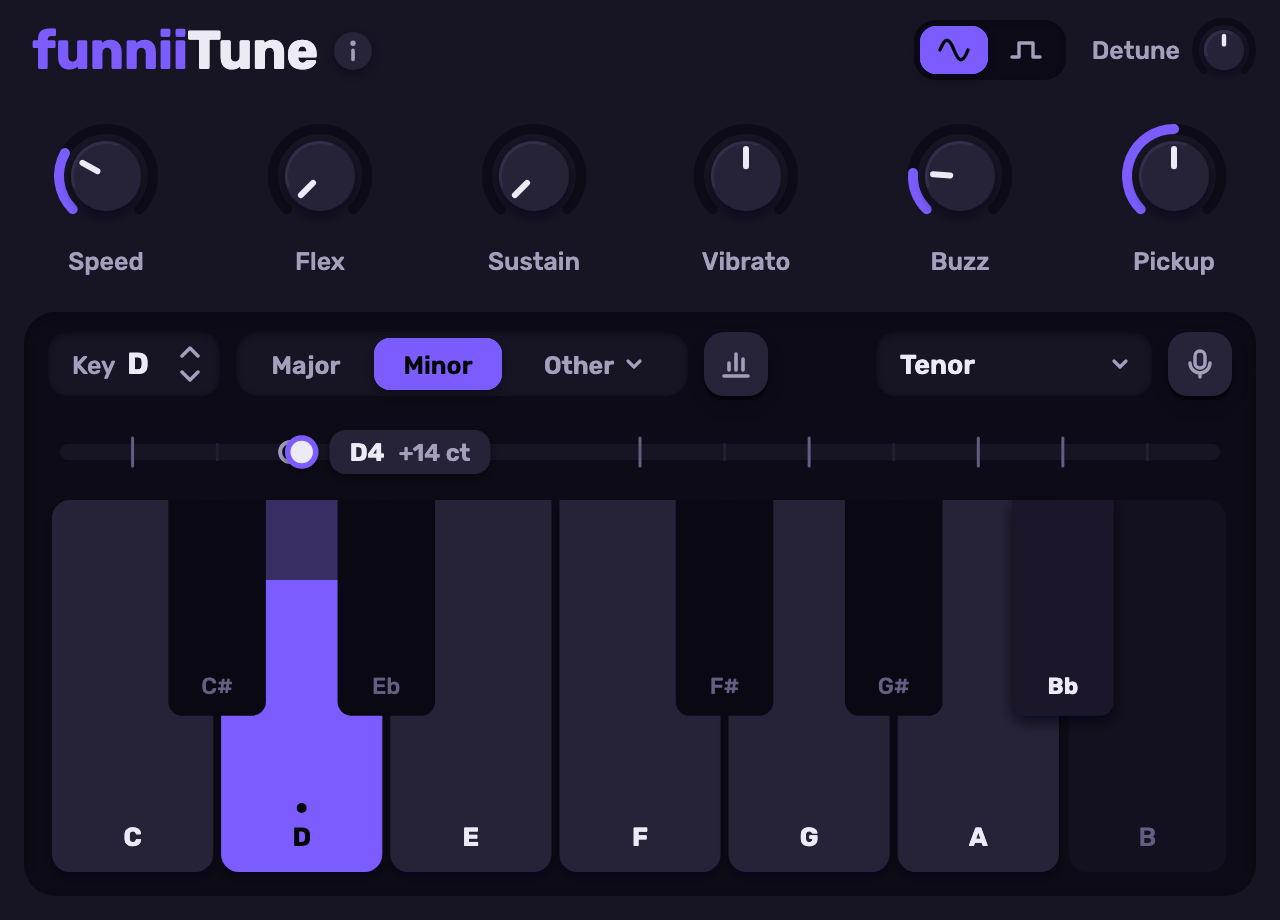This screenshot has width=1280, height=920.
Task: Click the D4 +14 ct pitch readout
Action: point(410,452)
